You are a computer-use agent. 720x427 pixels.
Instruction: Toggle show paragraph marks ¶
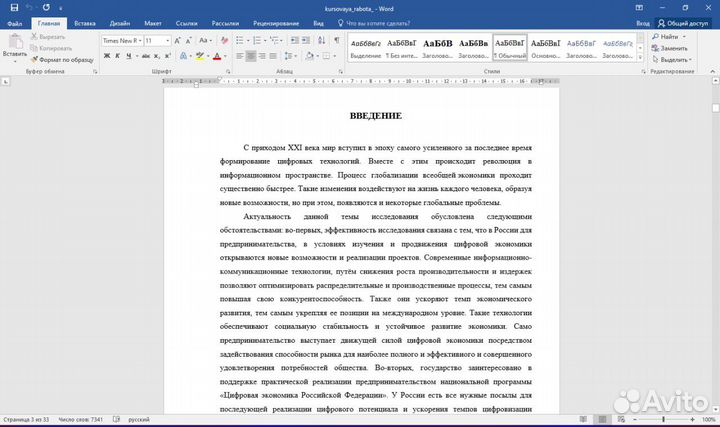(x=337, y=40)
